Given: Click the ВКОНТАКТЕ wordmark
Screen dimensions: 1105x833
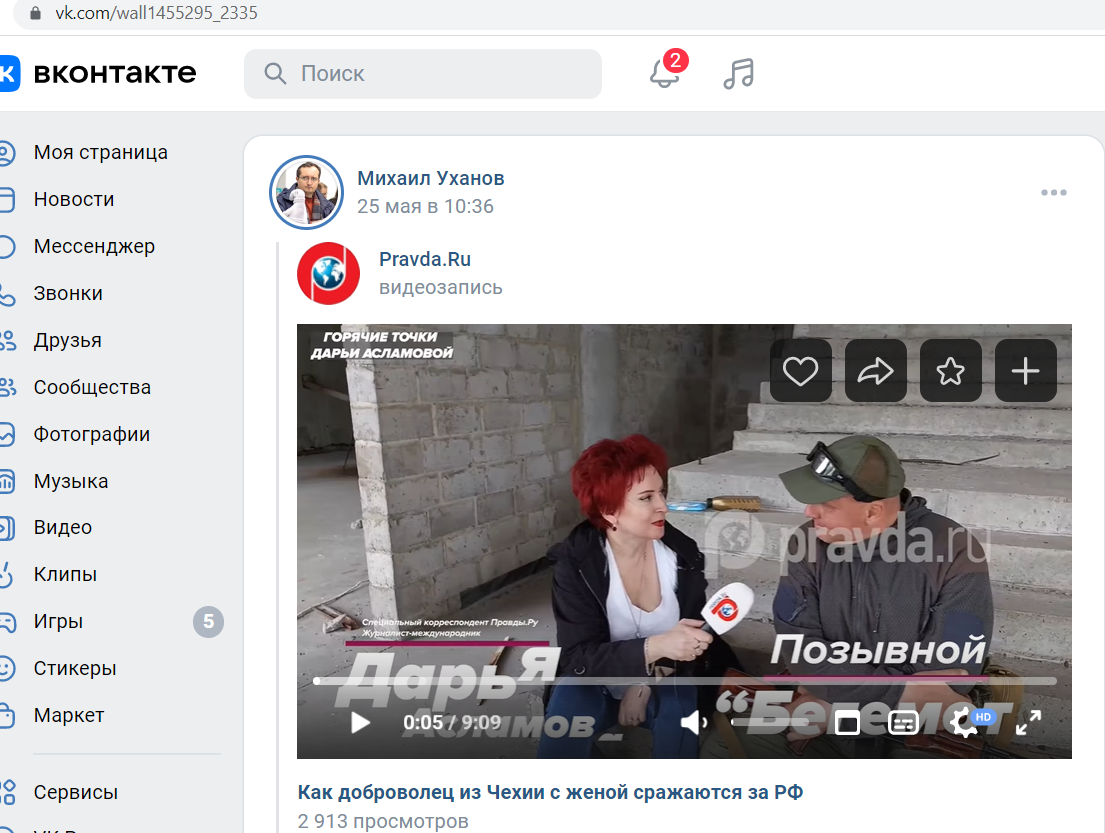Looking at the screenshot, I should click(115, 73).
